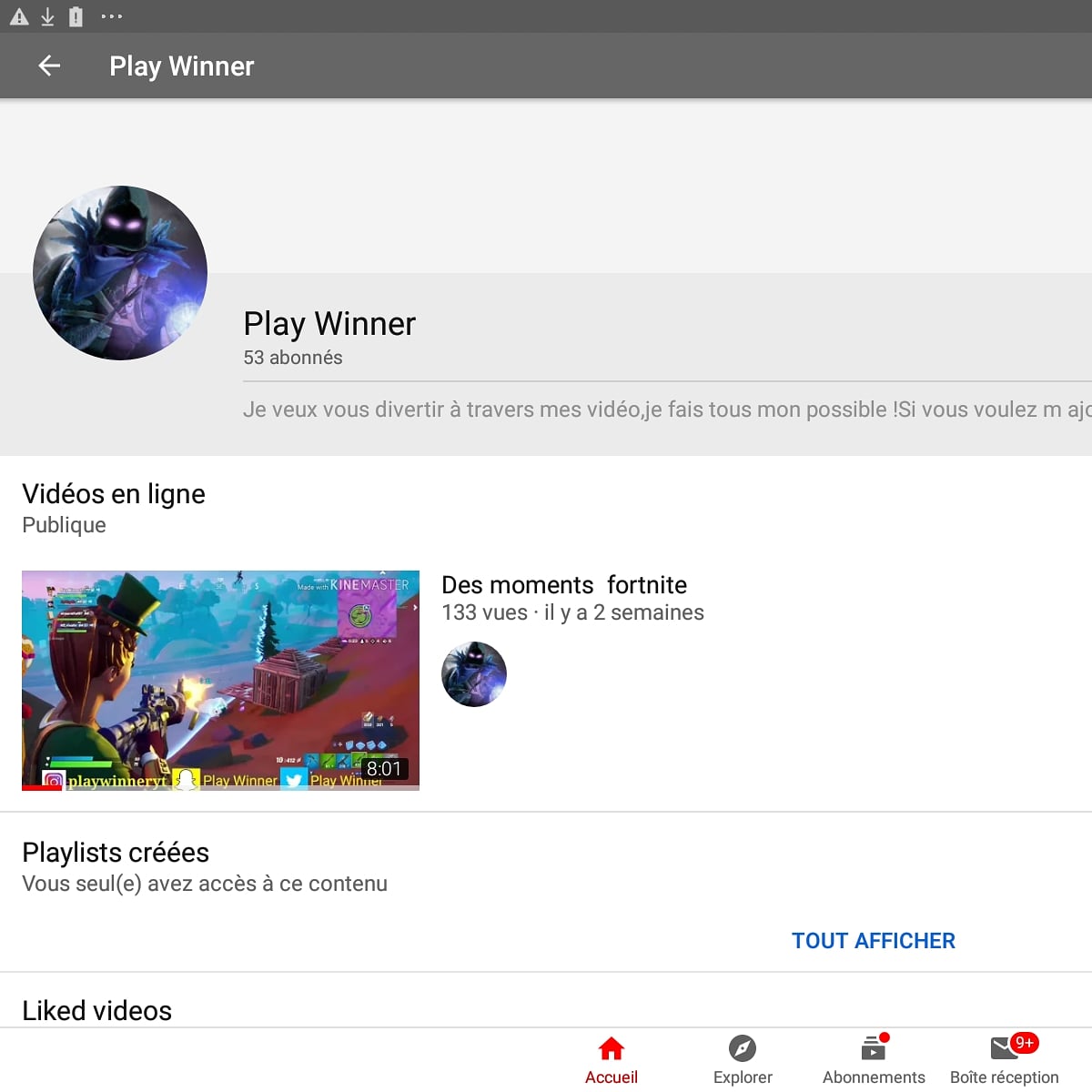The height and width of the screenshot is (1092, 1092).
Task: Expand the Liked videos section
Action: click(96, 1010)
